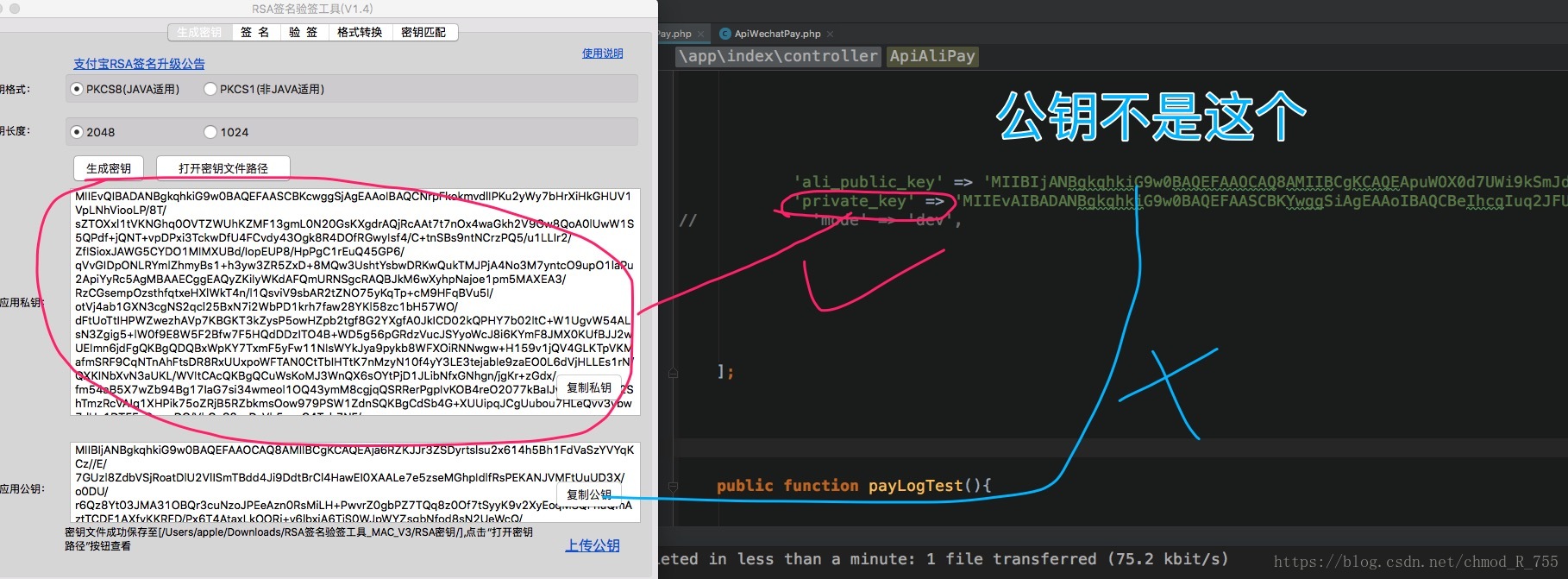Collapse the payLogTest function fold marker
The image size is (1568, 579).
coord(673,486)
